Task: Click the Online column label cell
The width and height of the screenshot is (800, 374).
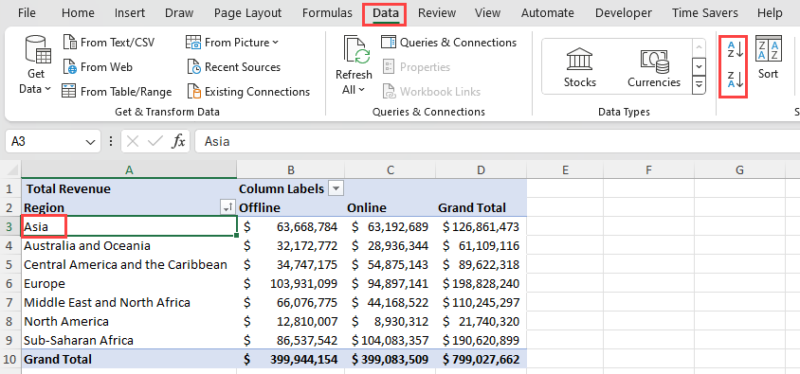Action: click(x=390, y=208)
